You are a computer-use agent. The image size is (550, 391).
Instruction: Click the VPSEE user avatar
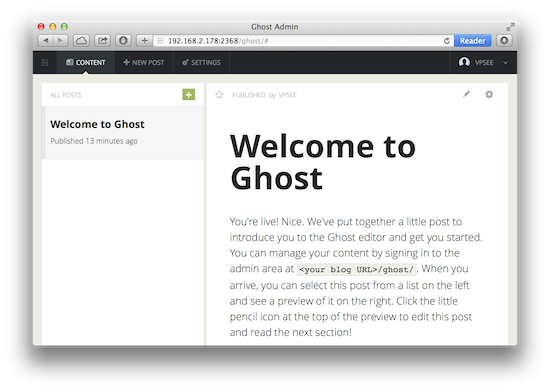(x=464, y=62)
